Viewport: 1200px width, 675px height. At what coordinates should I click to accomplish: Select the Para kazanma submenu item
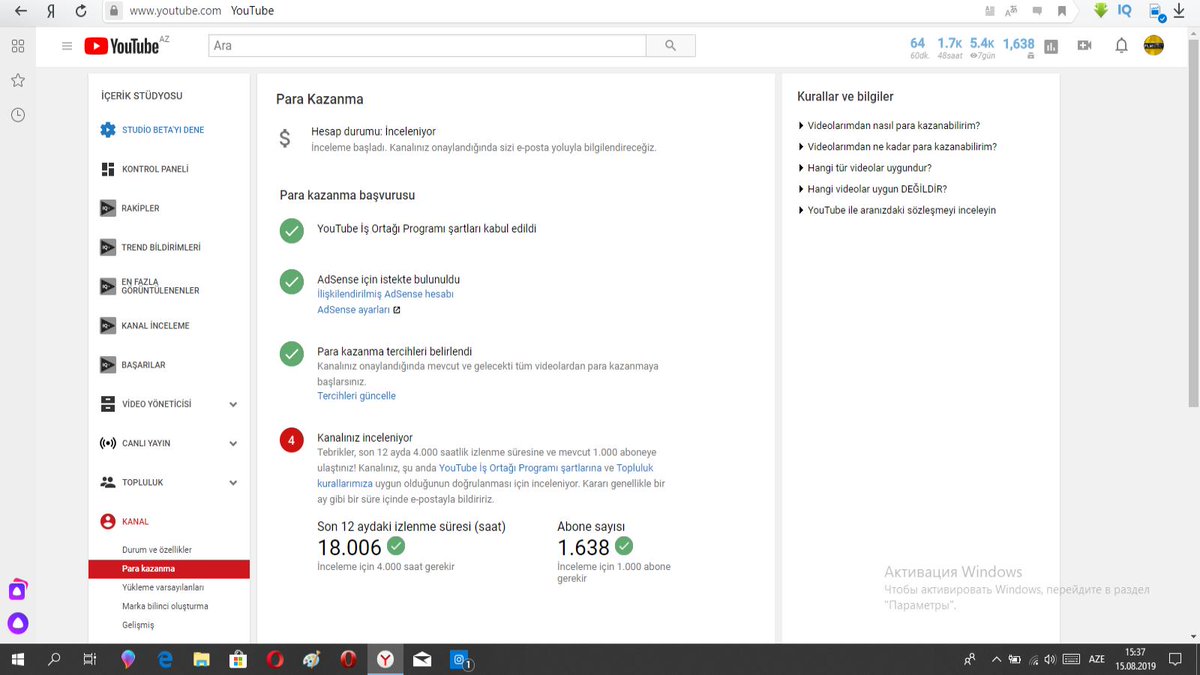point(169,569)
